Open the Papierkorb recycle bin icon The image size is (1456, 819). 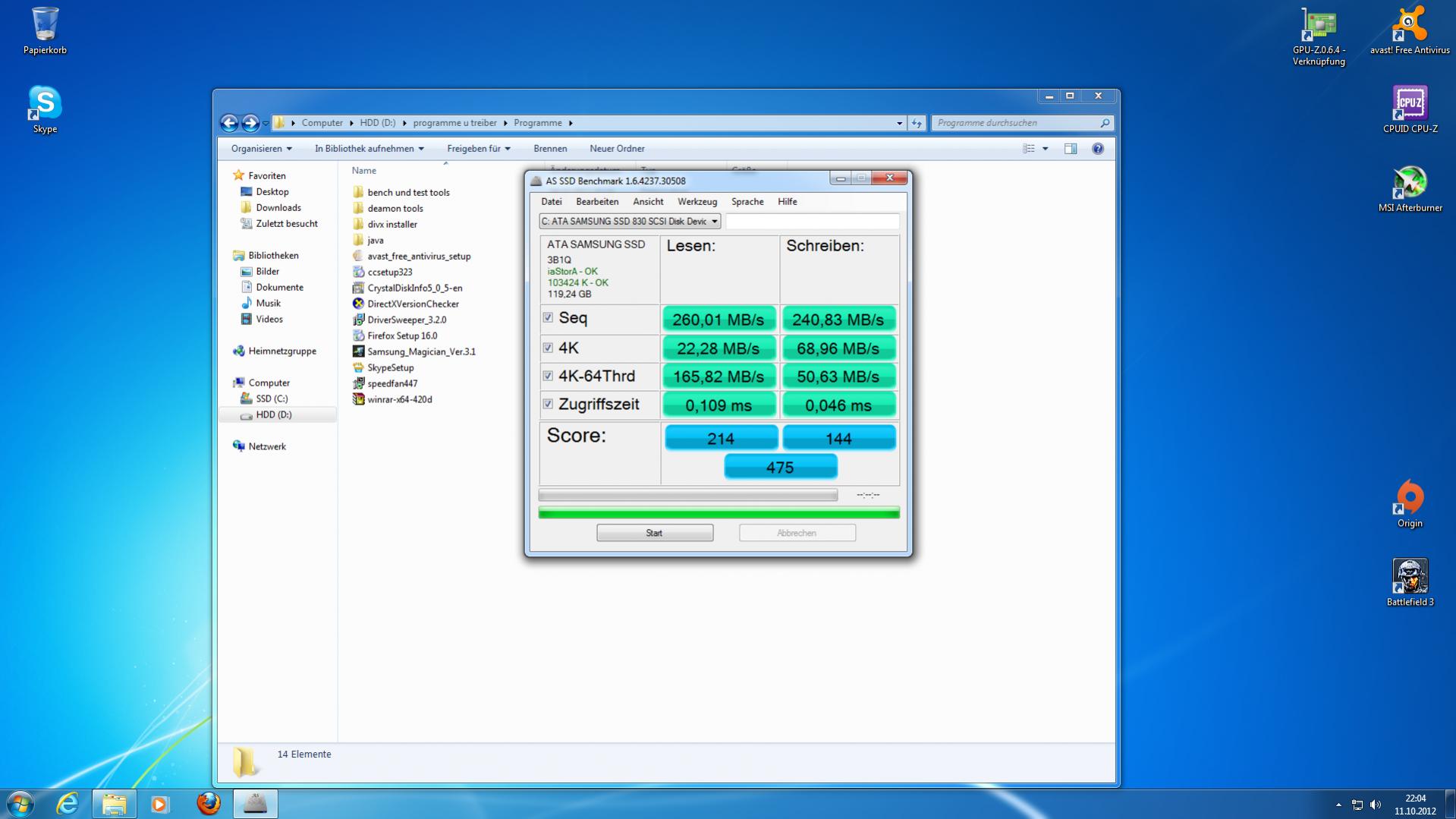pos(45,30)
